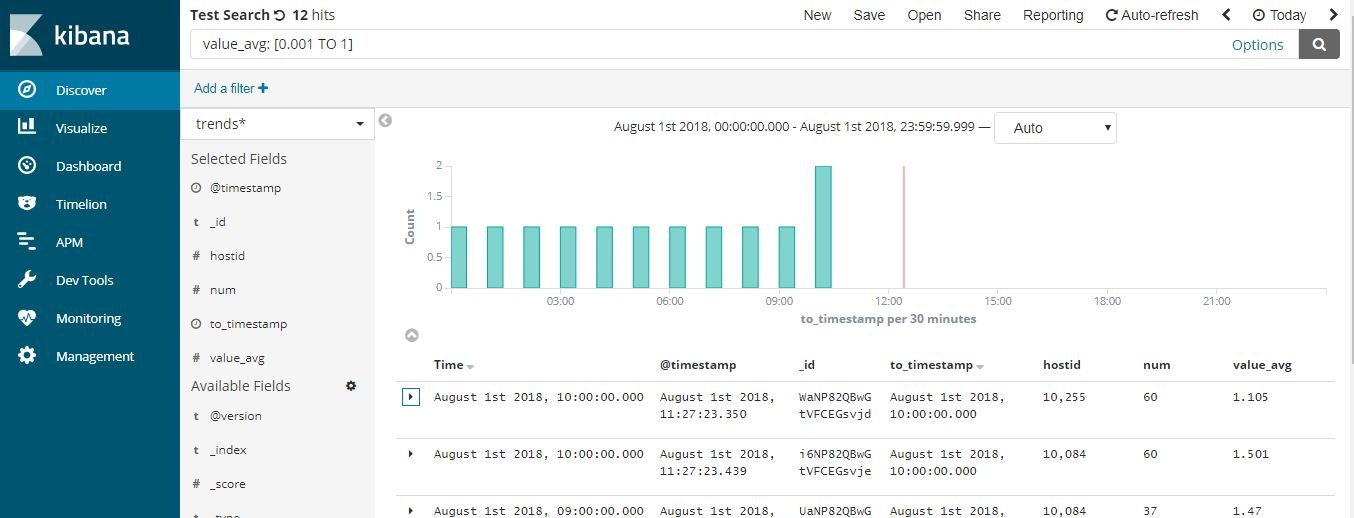The image size is (1354, 518).
Task: Go to previous time range arrow
Action: point(1226,15)
